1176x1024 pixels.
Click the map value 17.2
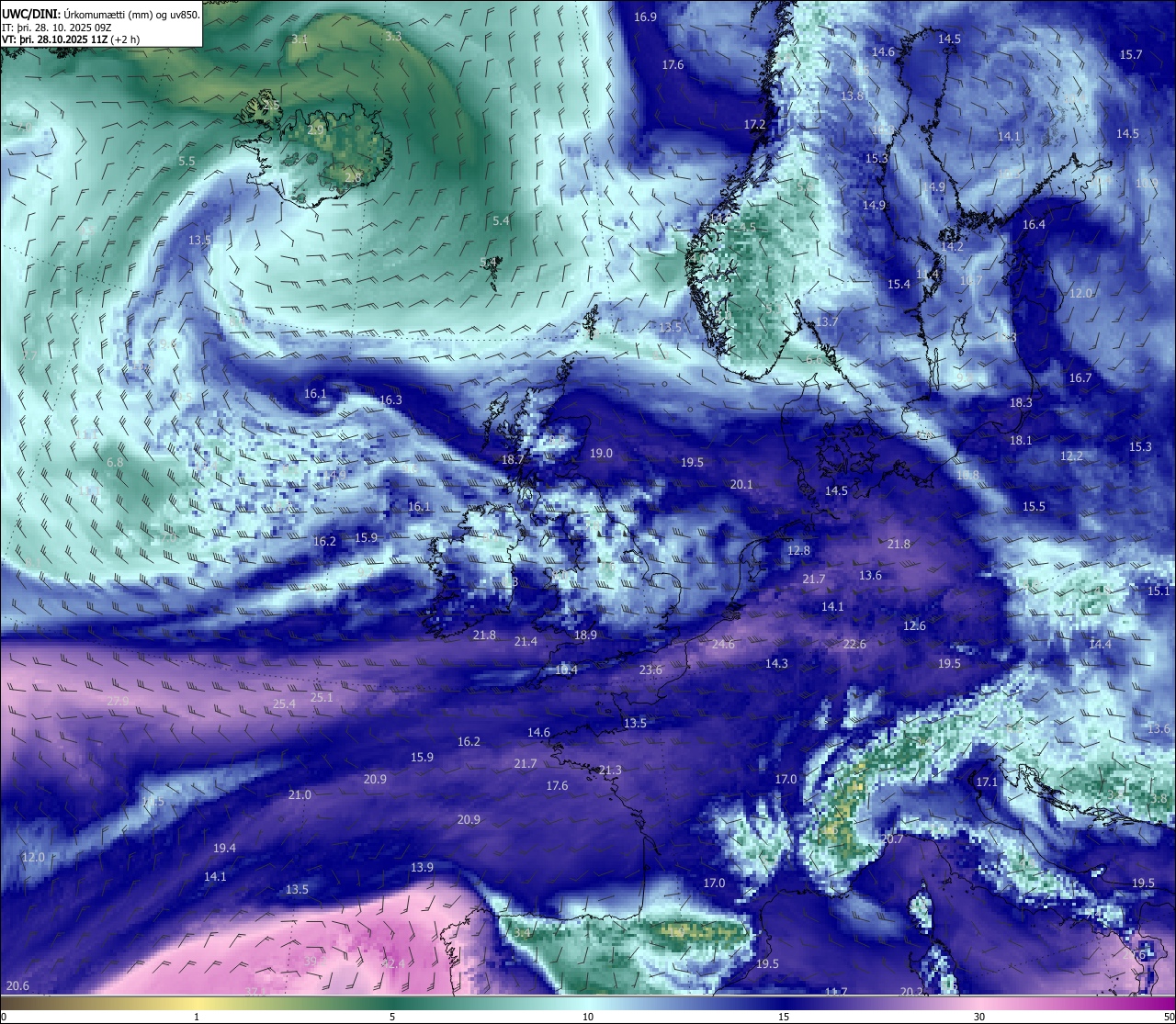coord(754,124)
